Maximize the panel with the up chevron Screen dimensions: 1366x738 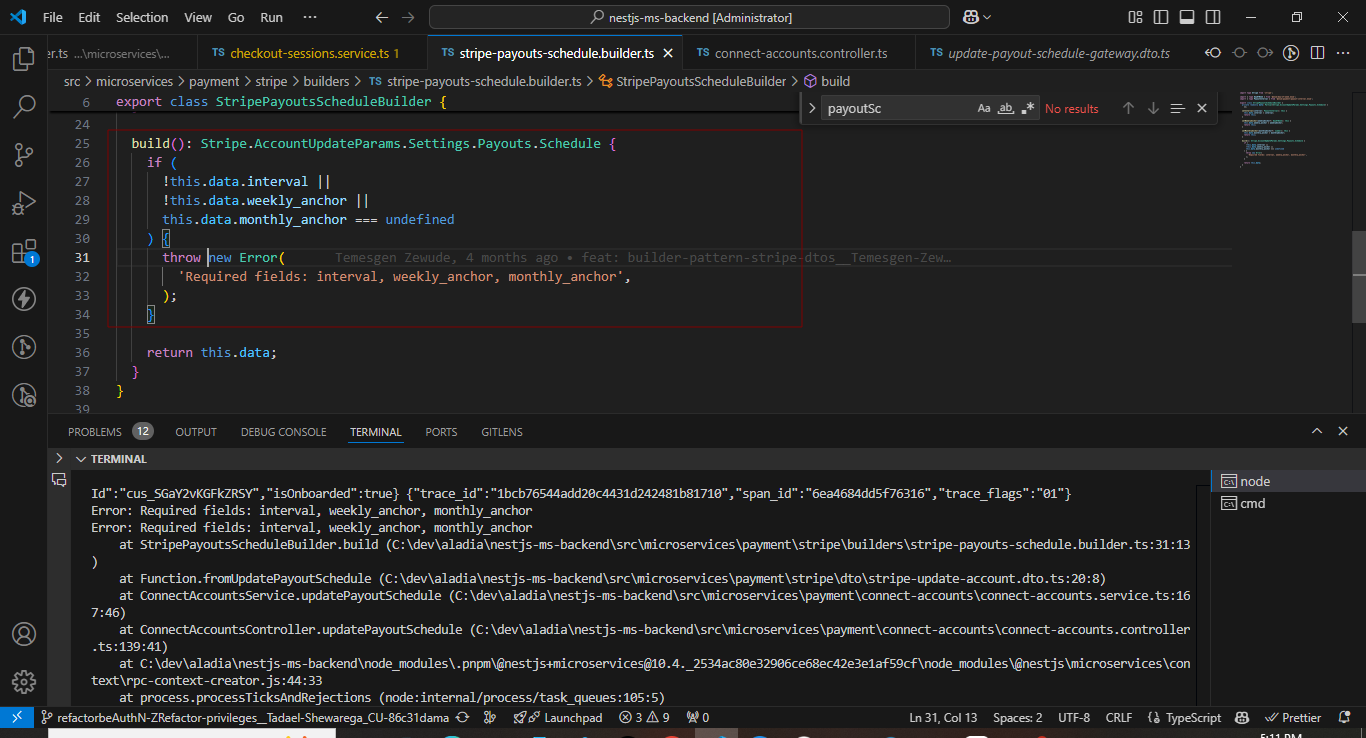point(1317,431)
